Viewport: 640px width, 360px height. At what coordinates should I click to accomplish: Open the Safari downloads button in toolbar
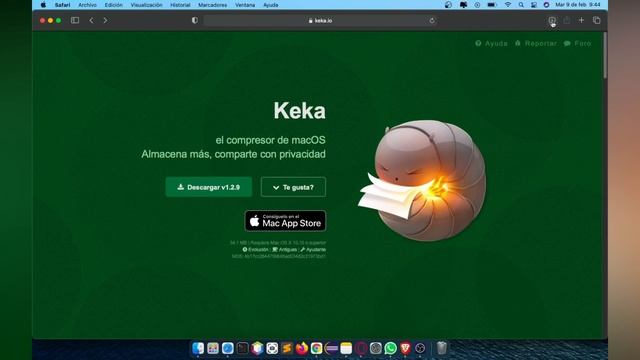tap(552, 20)
